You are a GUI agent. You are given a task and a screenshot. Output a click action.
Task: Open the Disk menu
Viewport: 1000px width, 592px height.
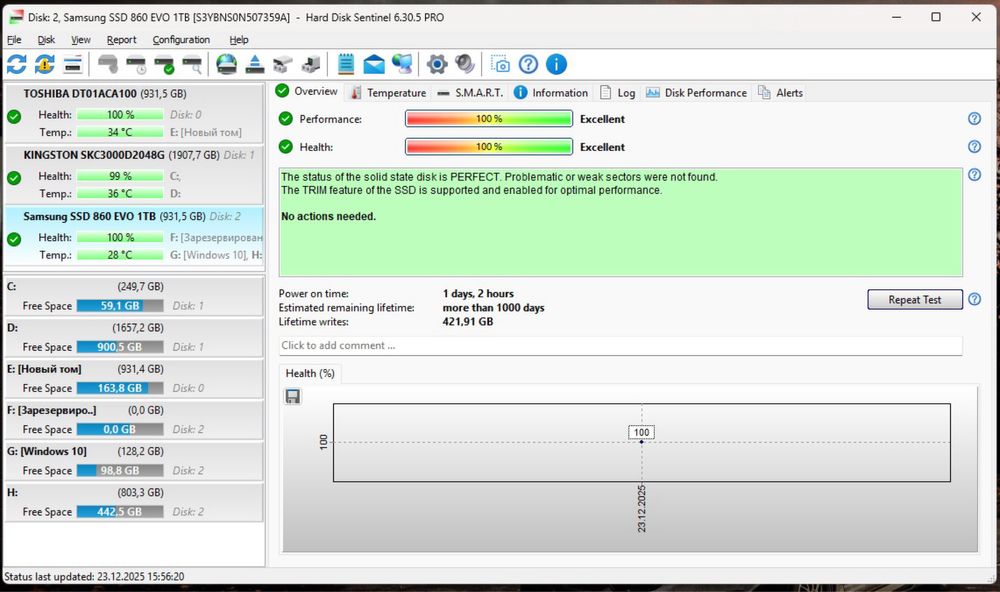coord(46,40)
